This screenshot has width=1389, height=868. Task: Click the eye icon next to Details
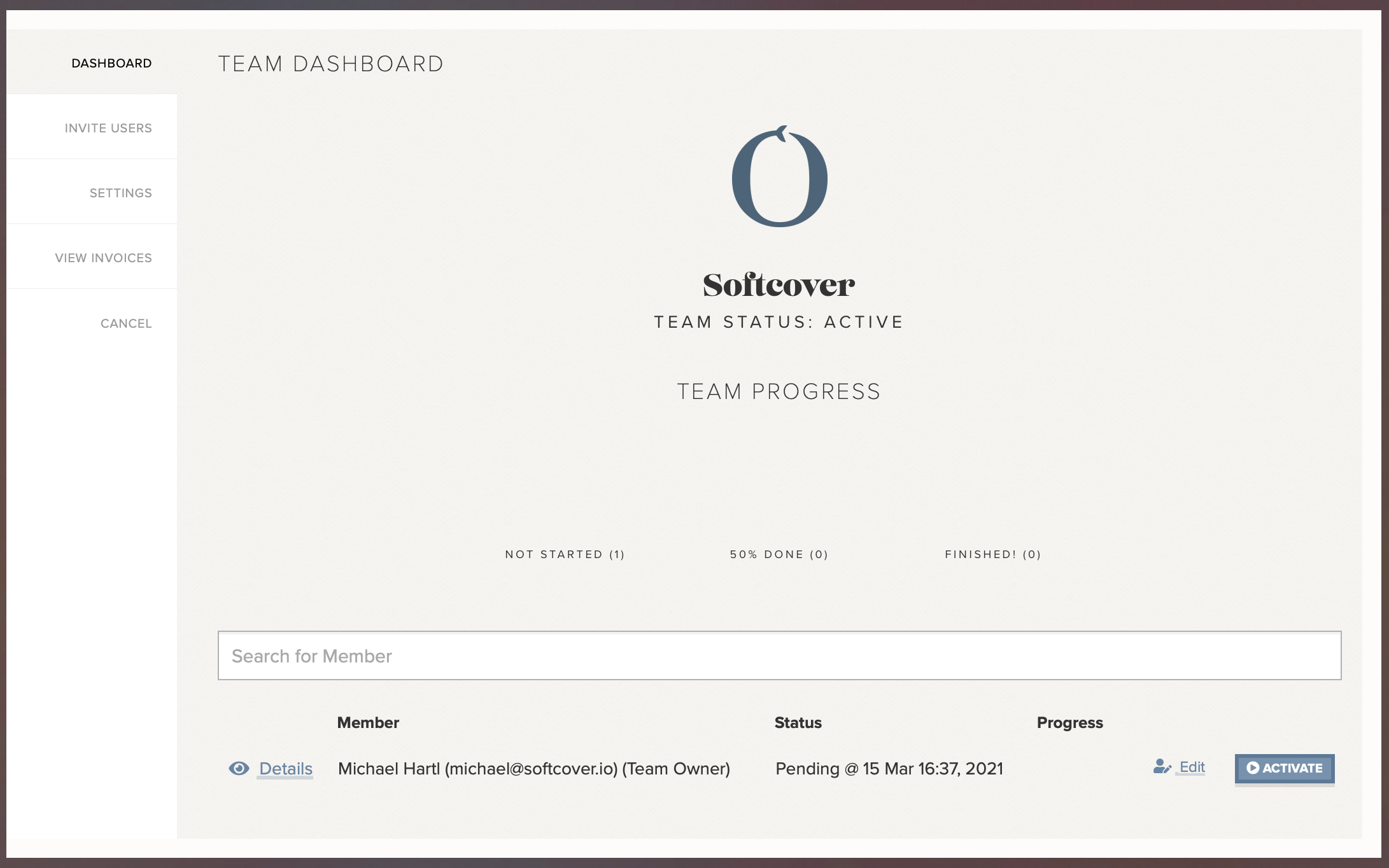point(239,769)
